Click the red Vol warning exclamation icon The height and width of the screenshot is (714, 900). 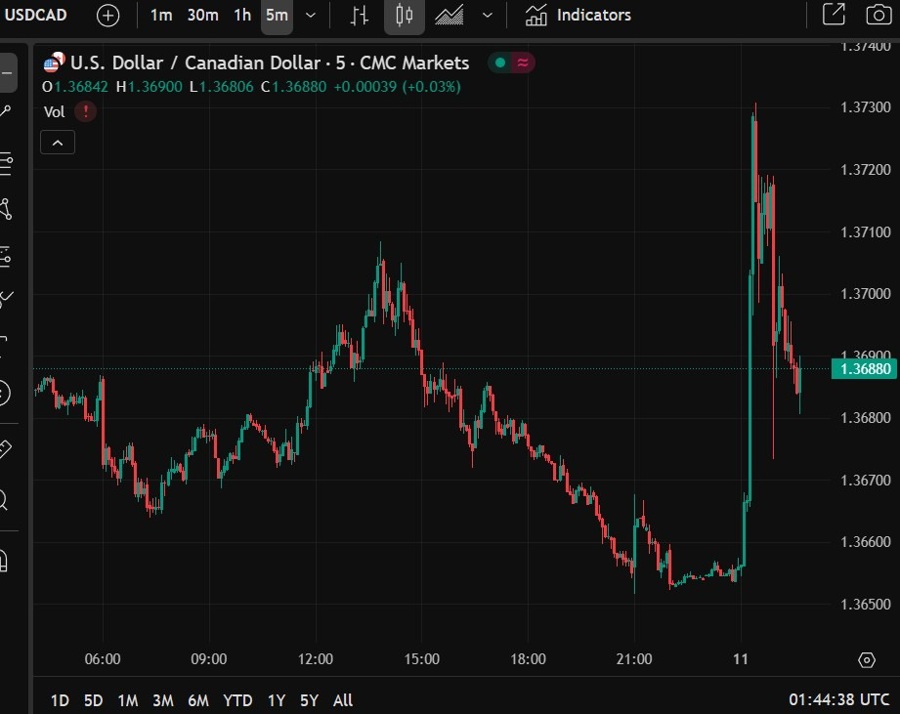[86, 111]
